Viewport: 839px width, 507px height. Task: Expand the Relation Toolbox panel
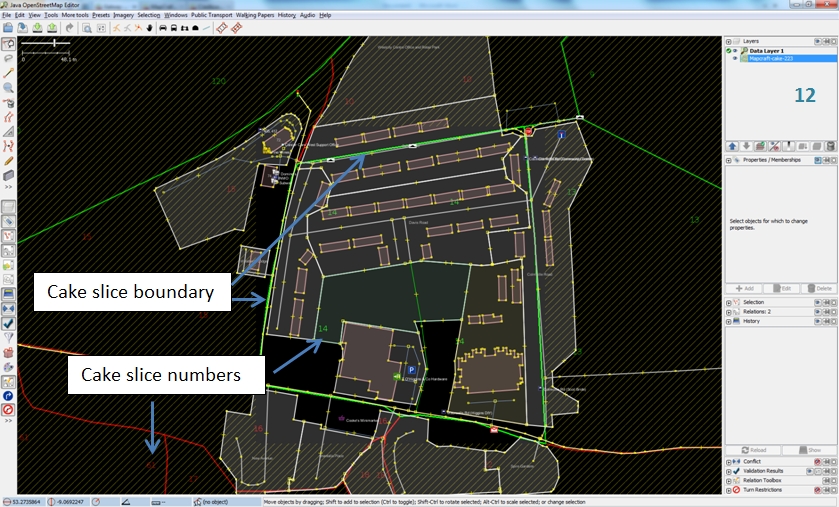click(x=729, y=480)
